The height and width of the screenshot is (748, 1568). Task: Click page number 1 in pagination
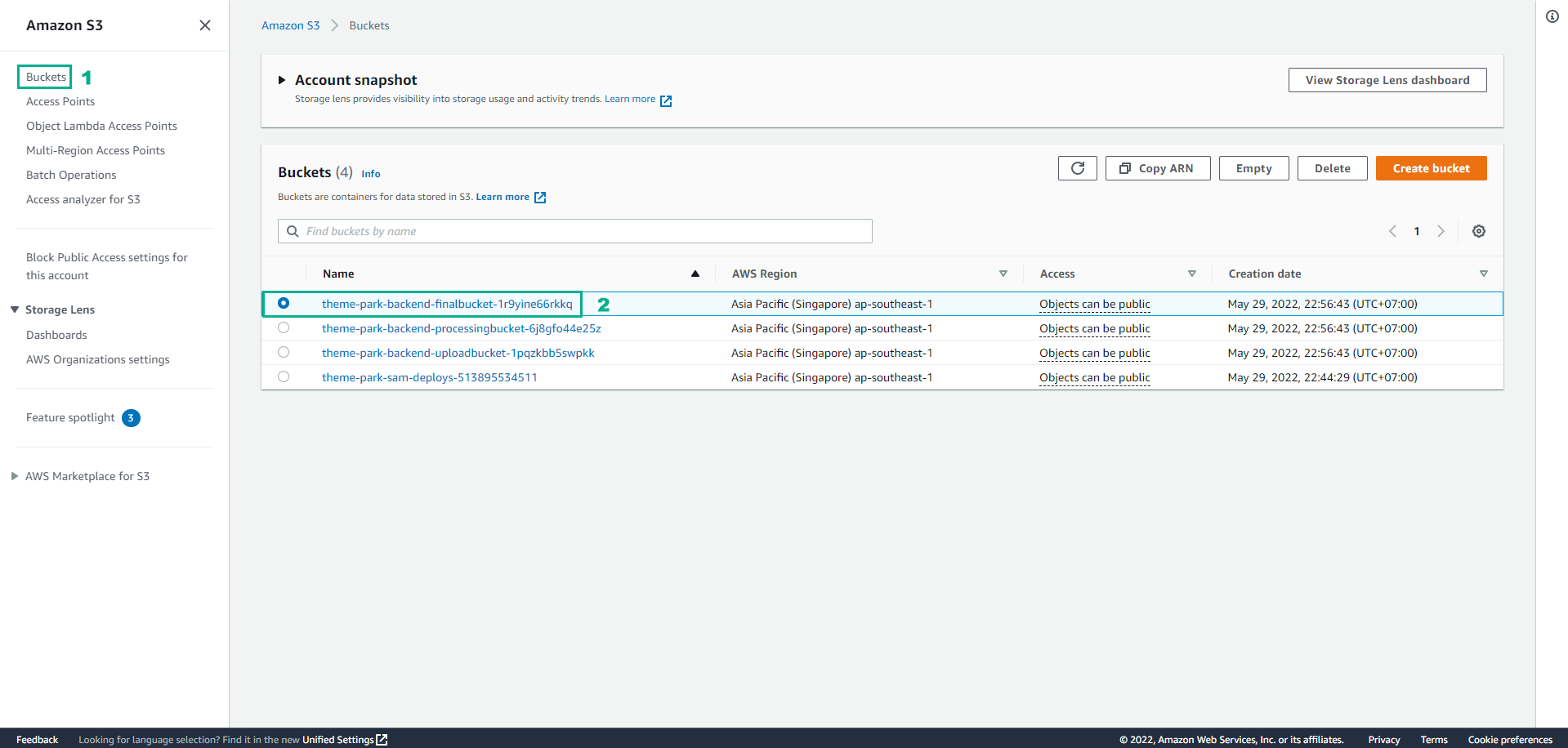coord(1417,231)
